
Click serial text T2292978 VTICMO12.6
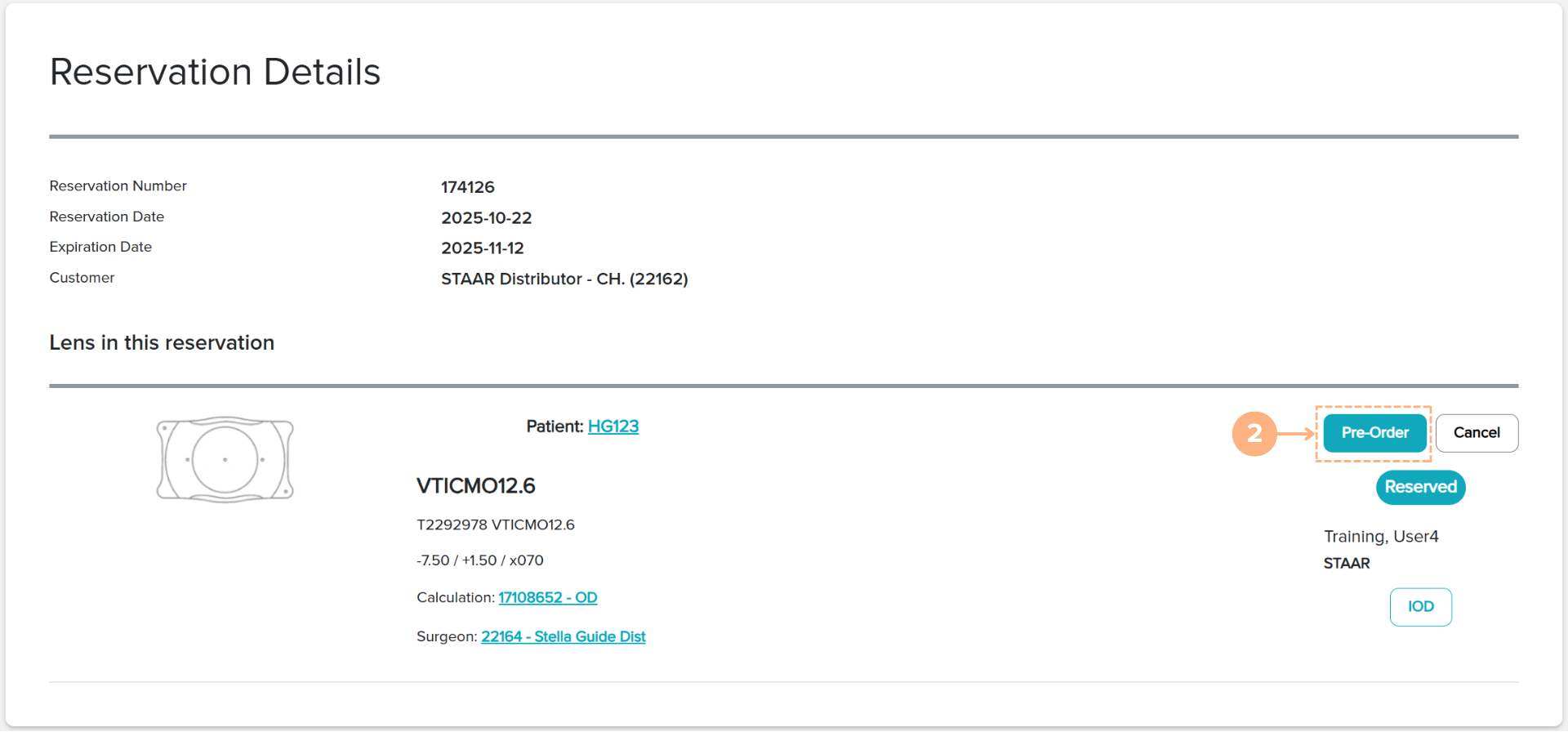click(496, 525)
